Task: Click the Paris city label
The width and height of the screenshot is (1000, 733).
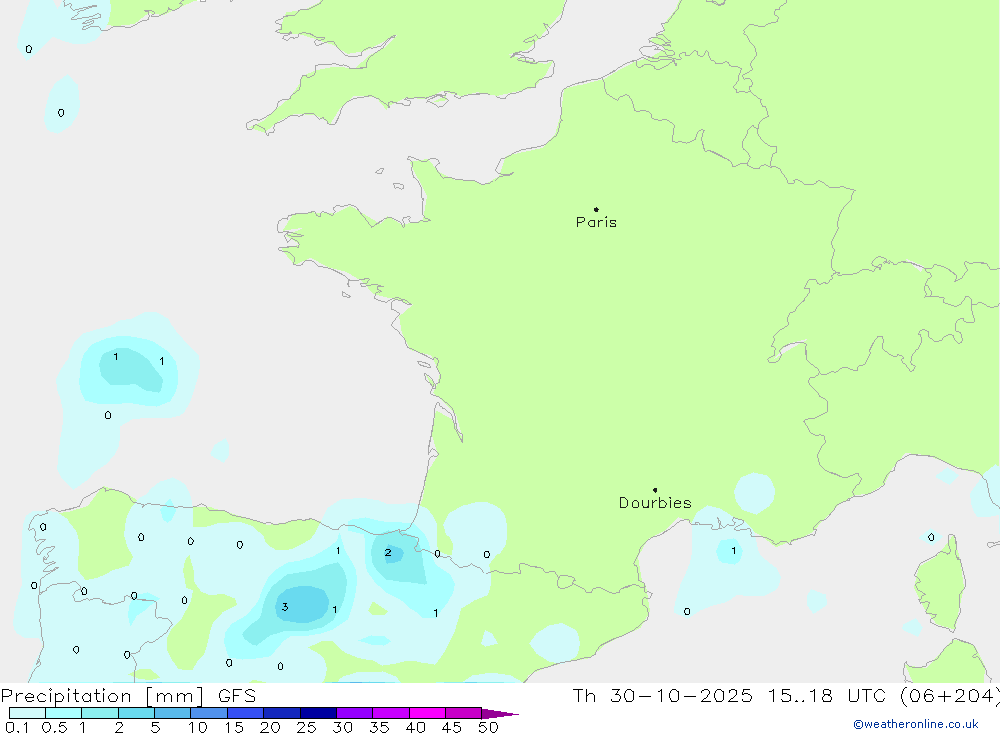Action: click(596, 222)
